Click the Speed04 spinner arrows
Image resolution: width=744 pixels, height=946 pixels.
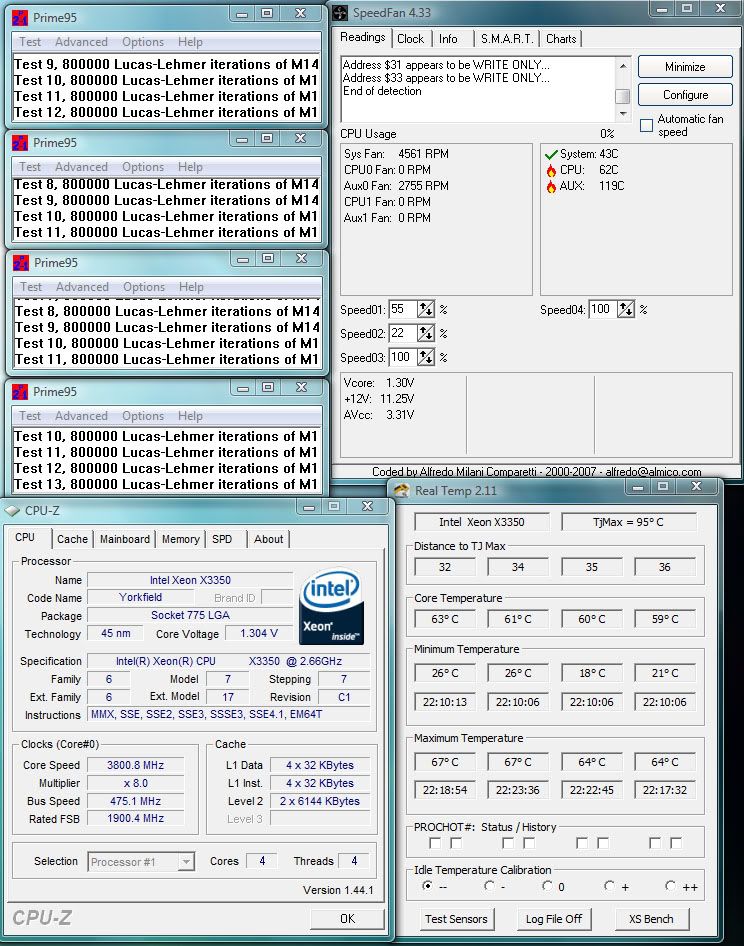(x=626, y=310)
